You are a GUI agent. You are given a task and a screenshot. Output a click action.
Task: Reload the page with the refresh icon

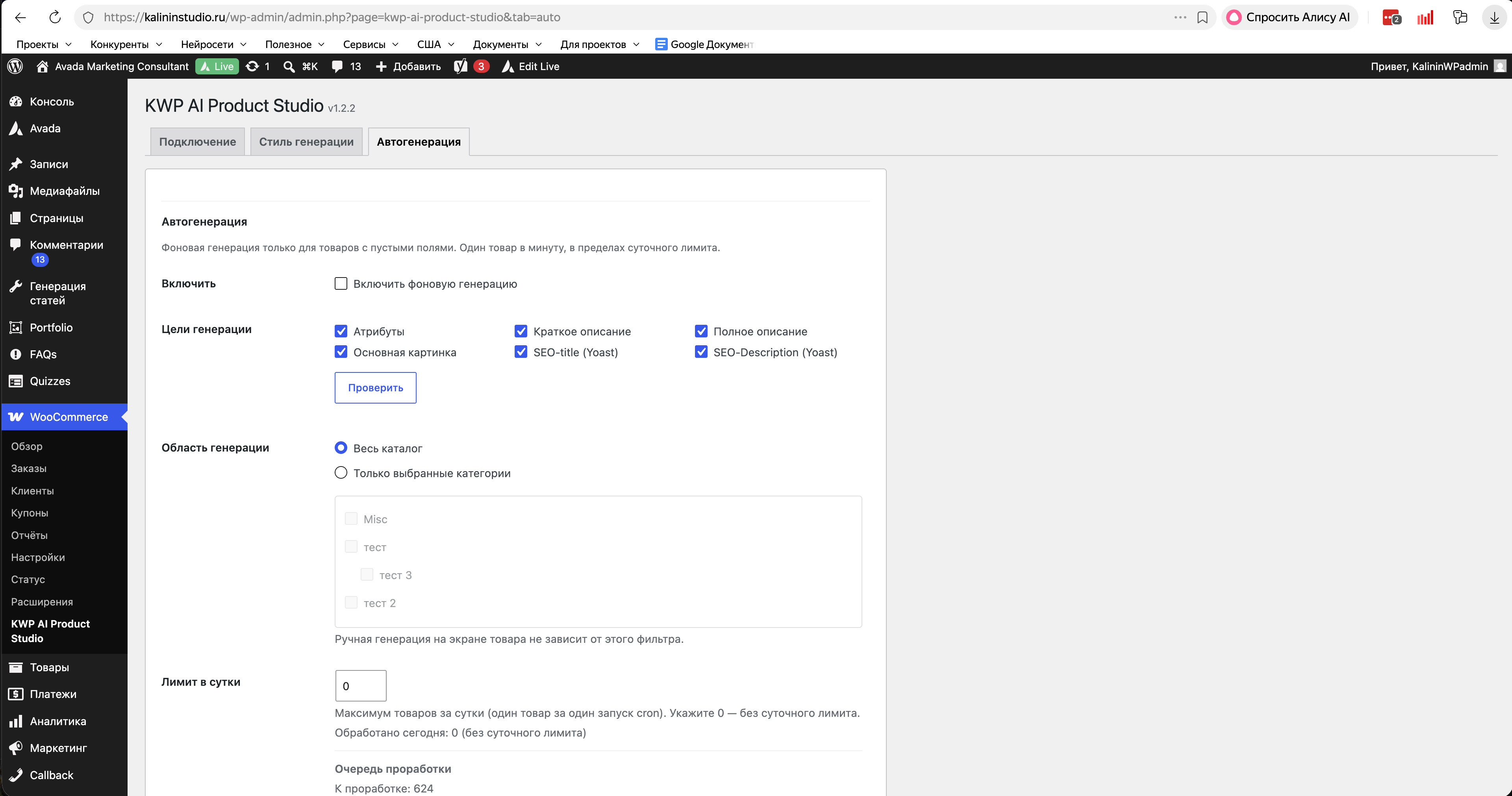point(55,18)
